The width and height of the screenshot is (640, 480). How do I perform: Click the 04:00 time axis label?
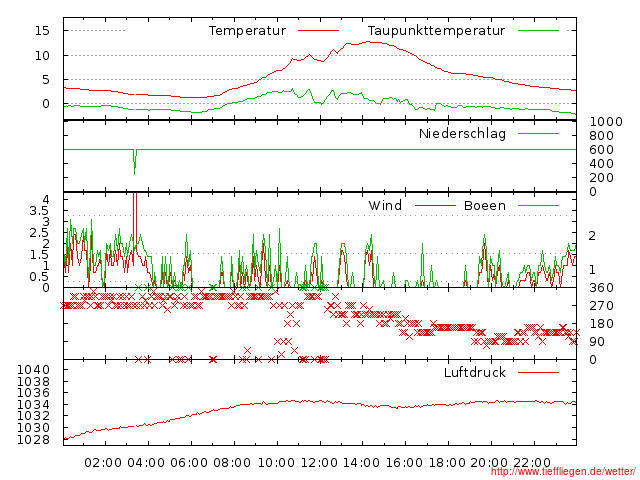click(x=146, y=463)
